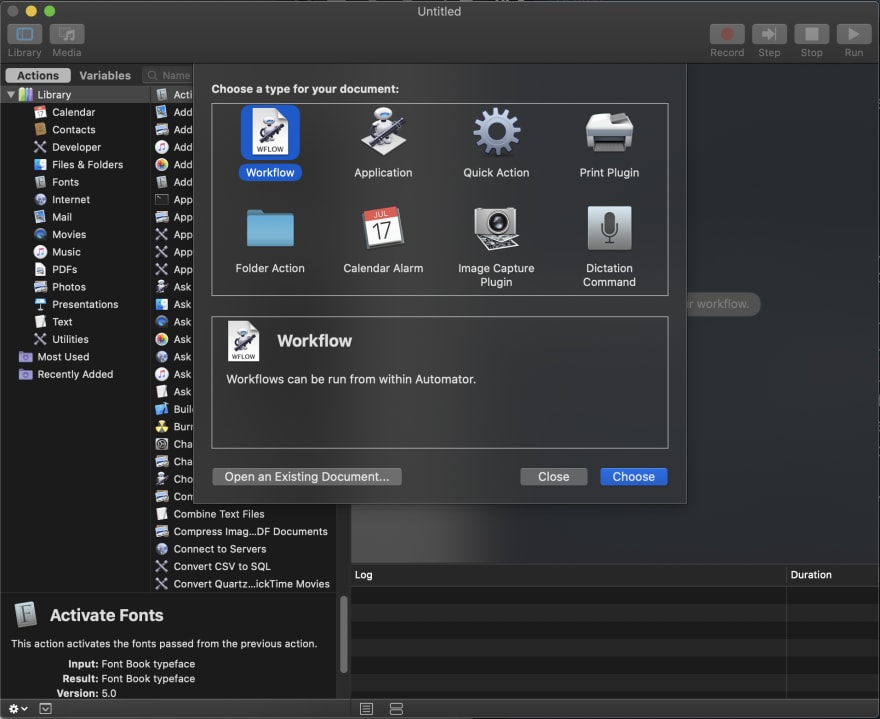
Task: Open the Recently Added smart folder
Action: (x=75, y=374)
